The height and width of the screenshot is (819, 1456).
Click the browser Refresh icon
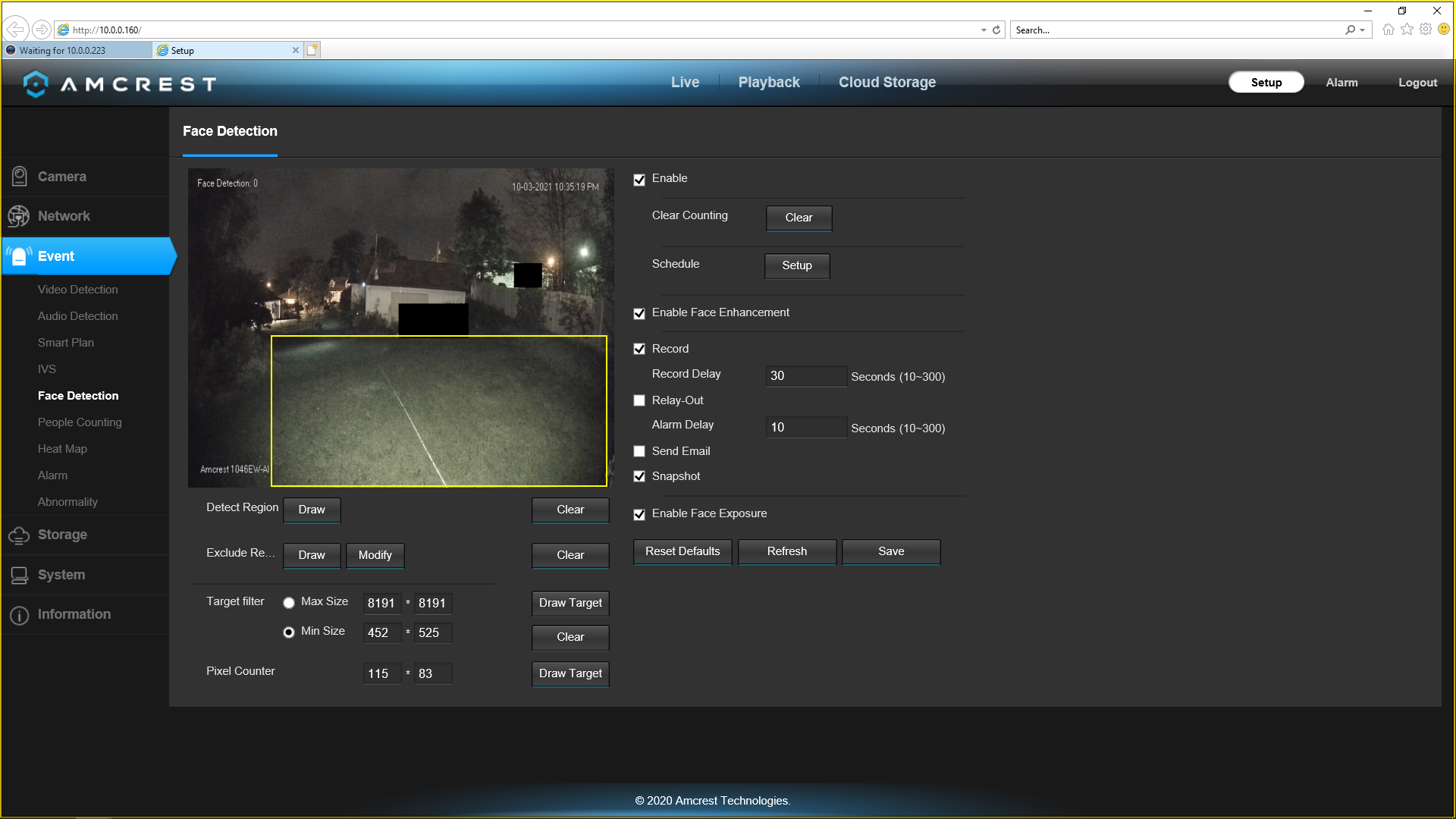point(996,30)
